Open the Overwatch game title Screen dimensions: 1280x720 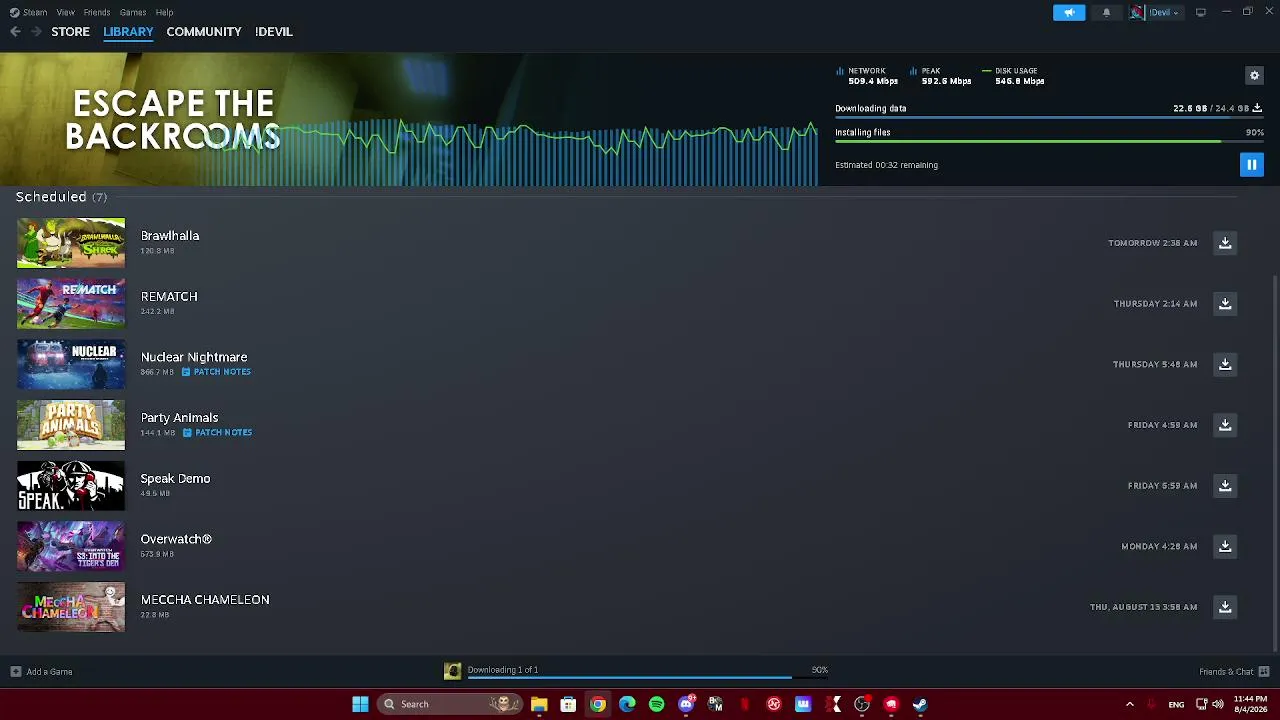click(x=176, y=539)
